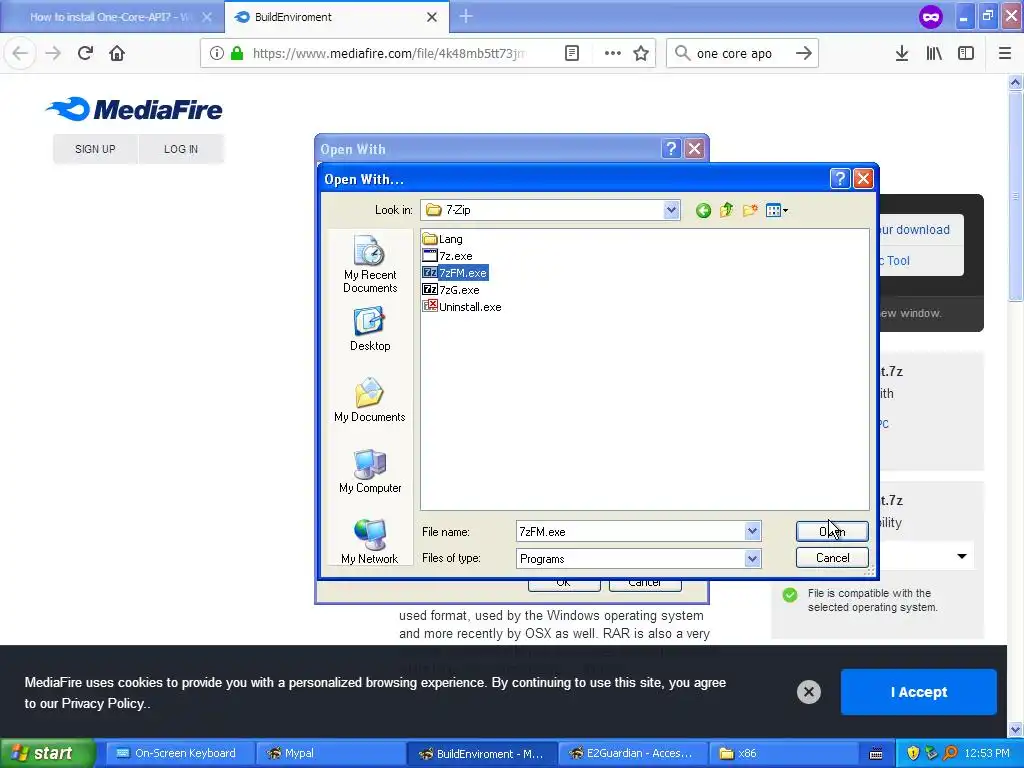Select 7z.exe in file list
Viewport: 1024px width, 768px height.
pos(447,256)
